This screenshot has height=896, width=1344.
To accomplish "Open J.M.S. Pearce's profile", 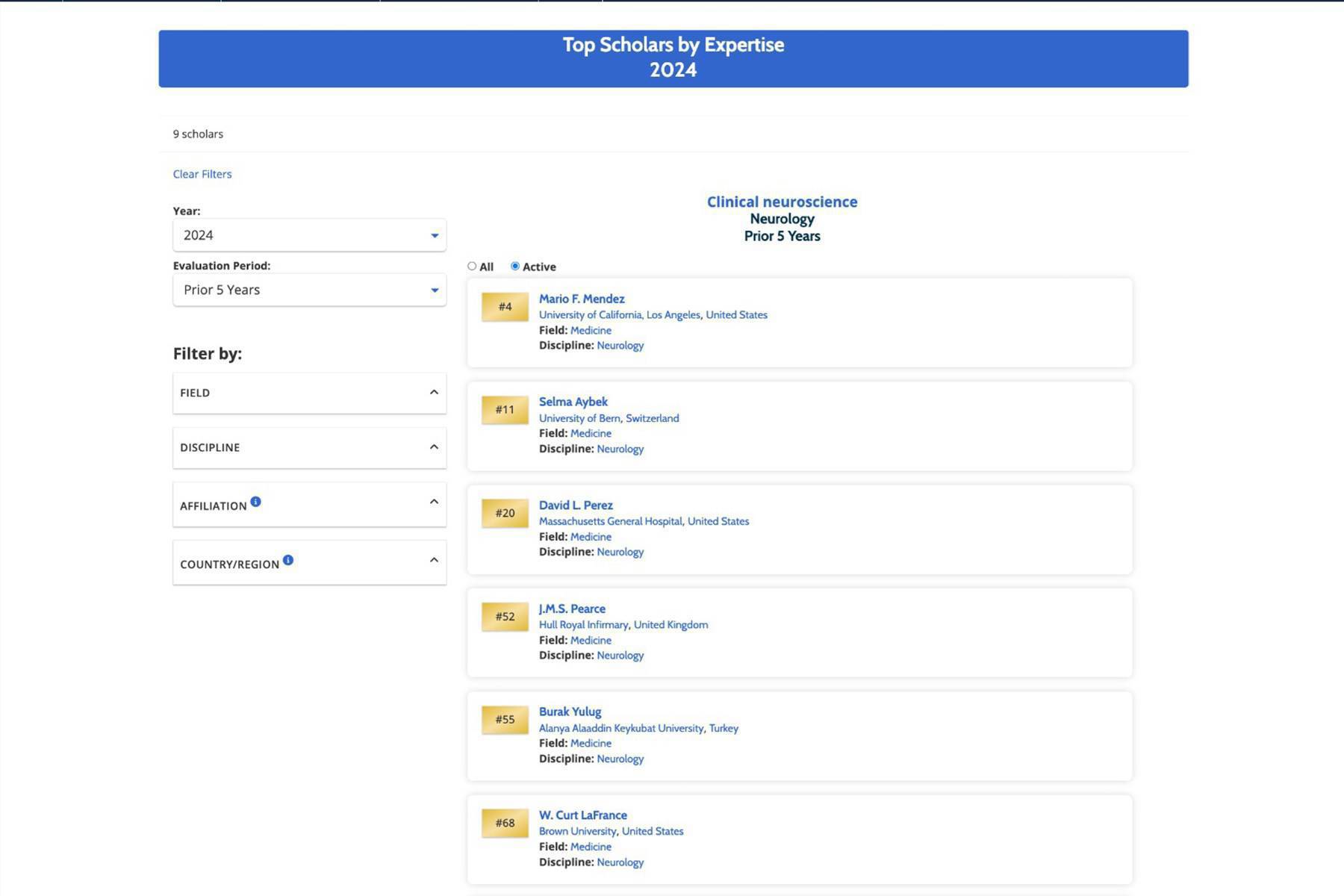I will (x=572, y=609).
